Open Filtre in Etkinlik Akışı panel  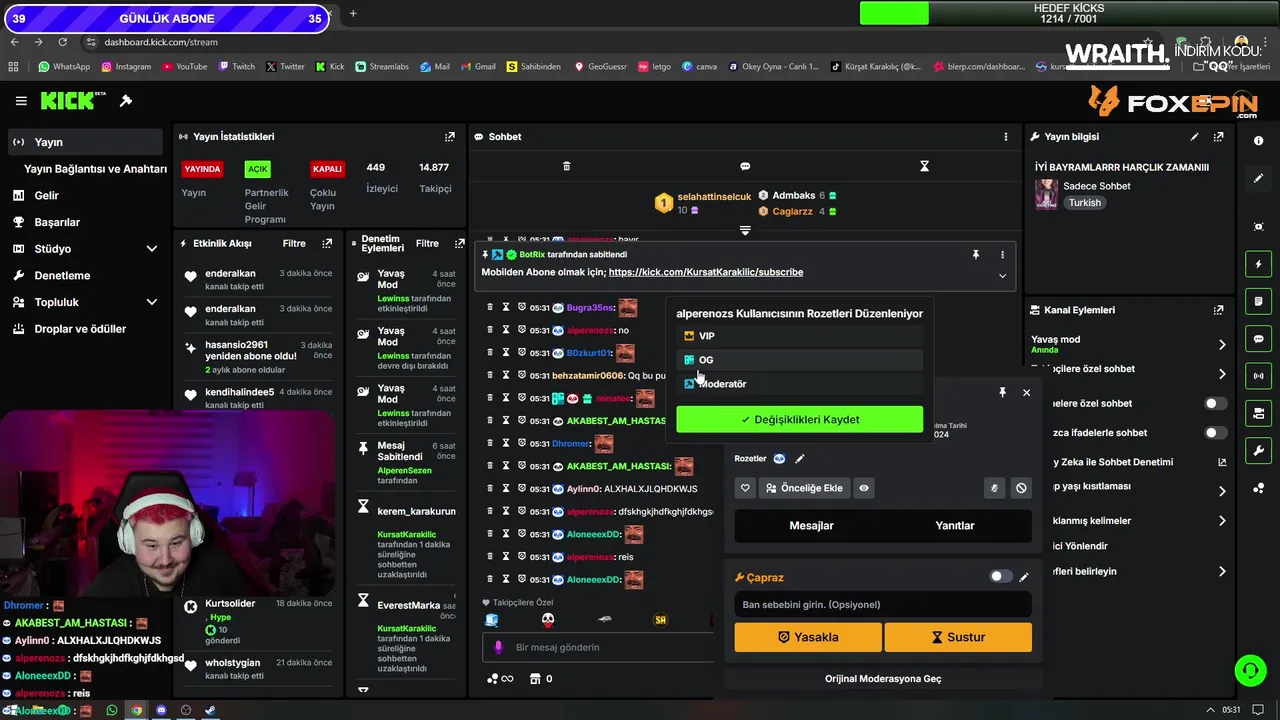[294, 243]
